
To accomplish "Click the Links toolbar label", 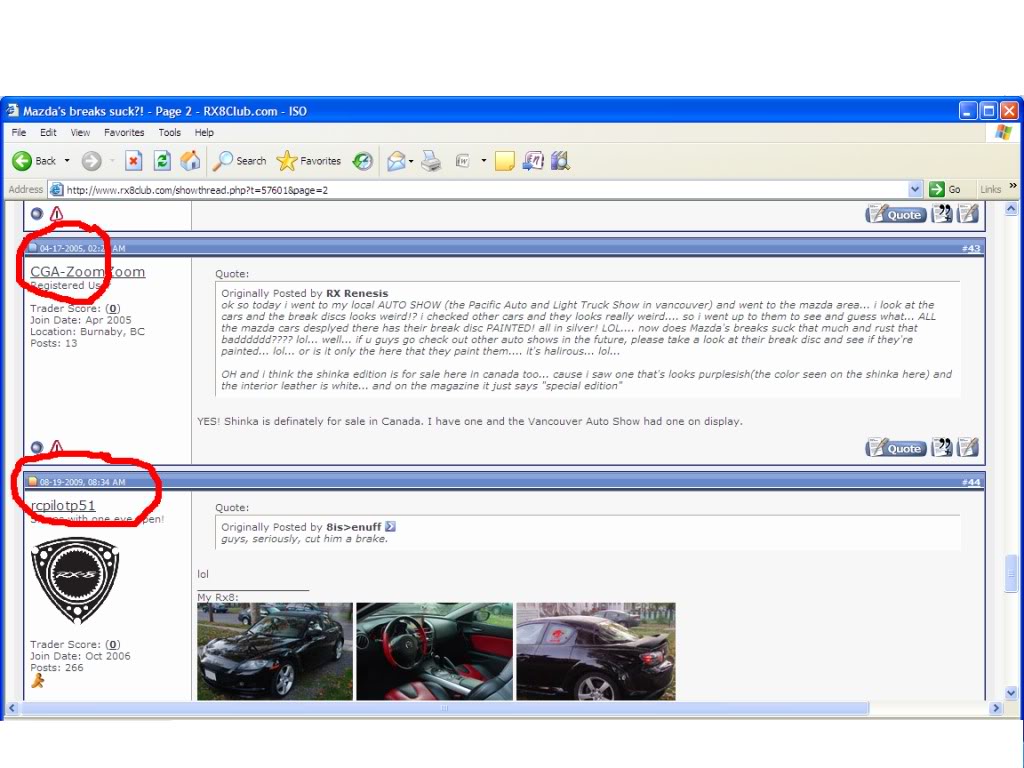I will point(991,189).
